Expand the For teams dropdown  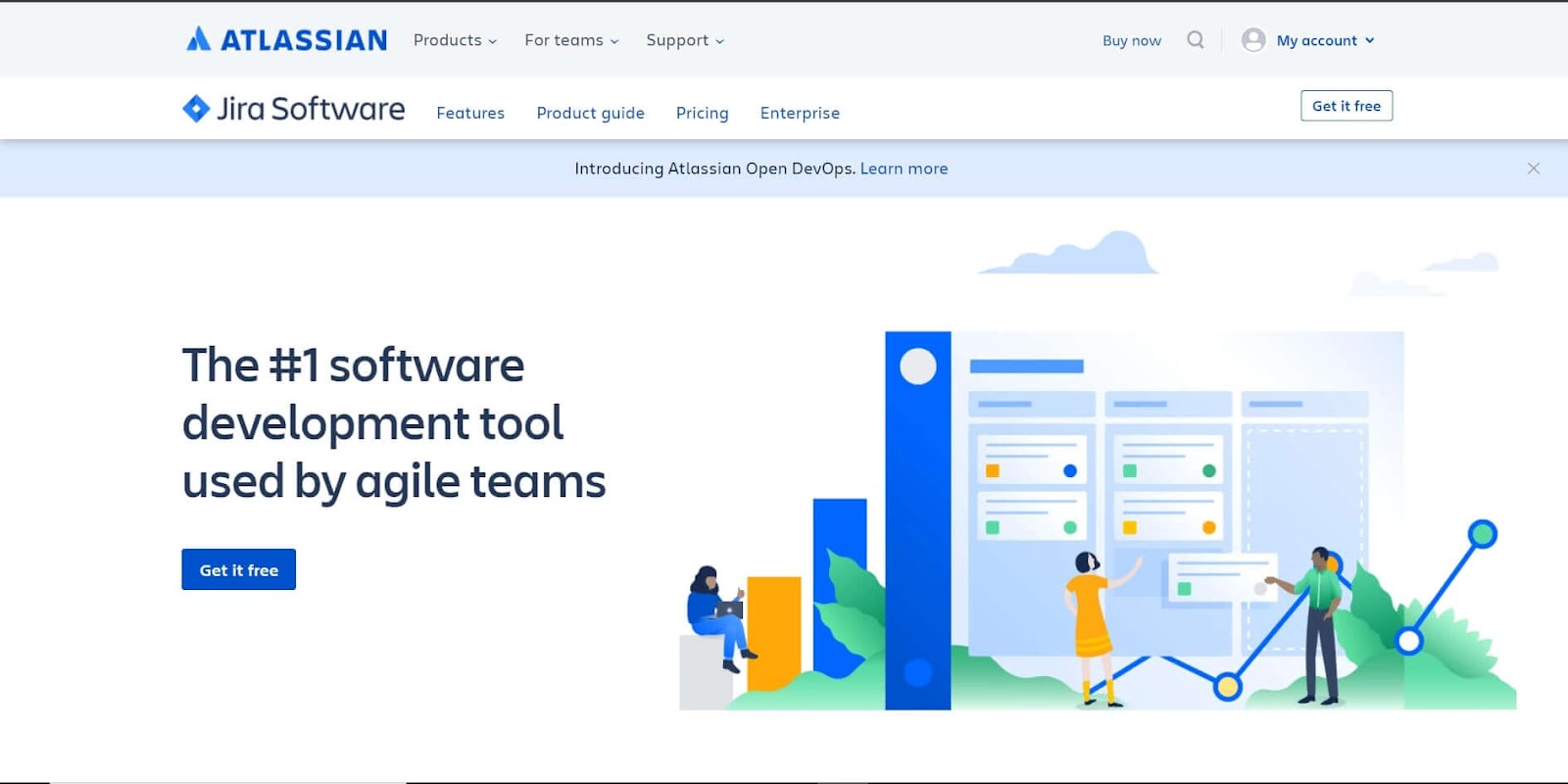(x=571, y=40)
